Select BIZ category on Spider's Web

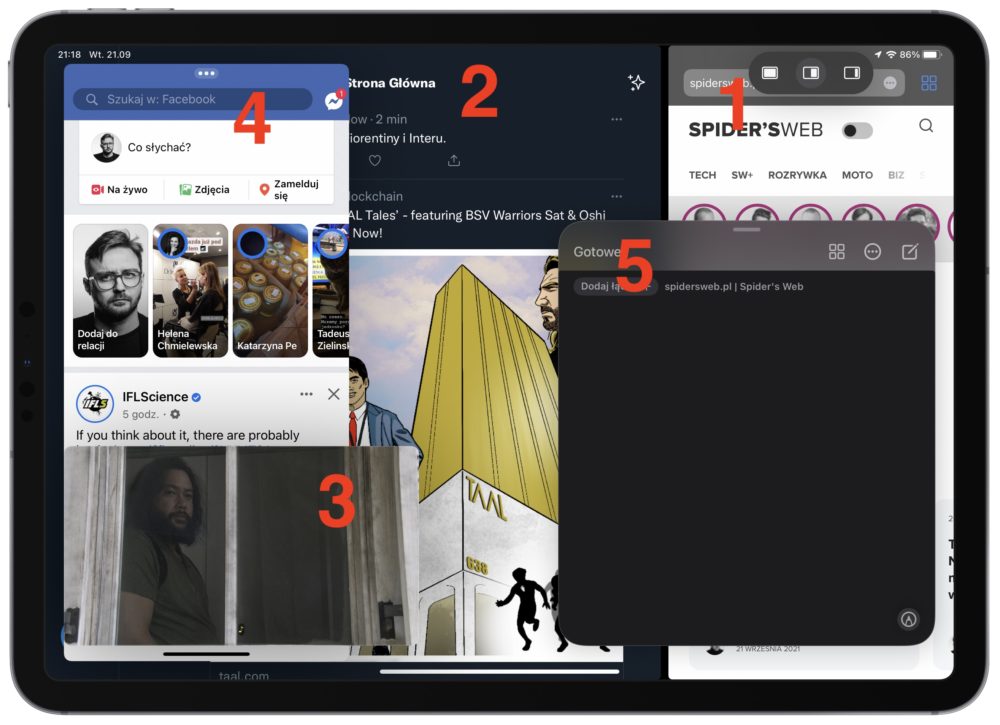point(896,175)
